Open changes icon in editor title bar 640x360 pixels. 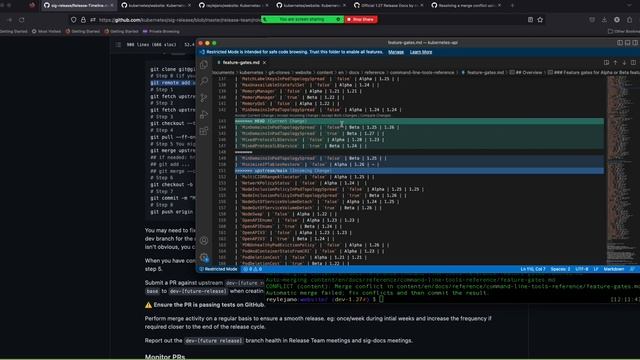(x=606, y=62)
